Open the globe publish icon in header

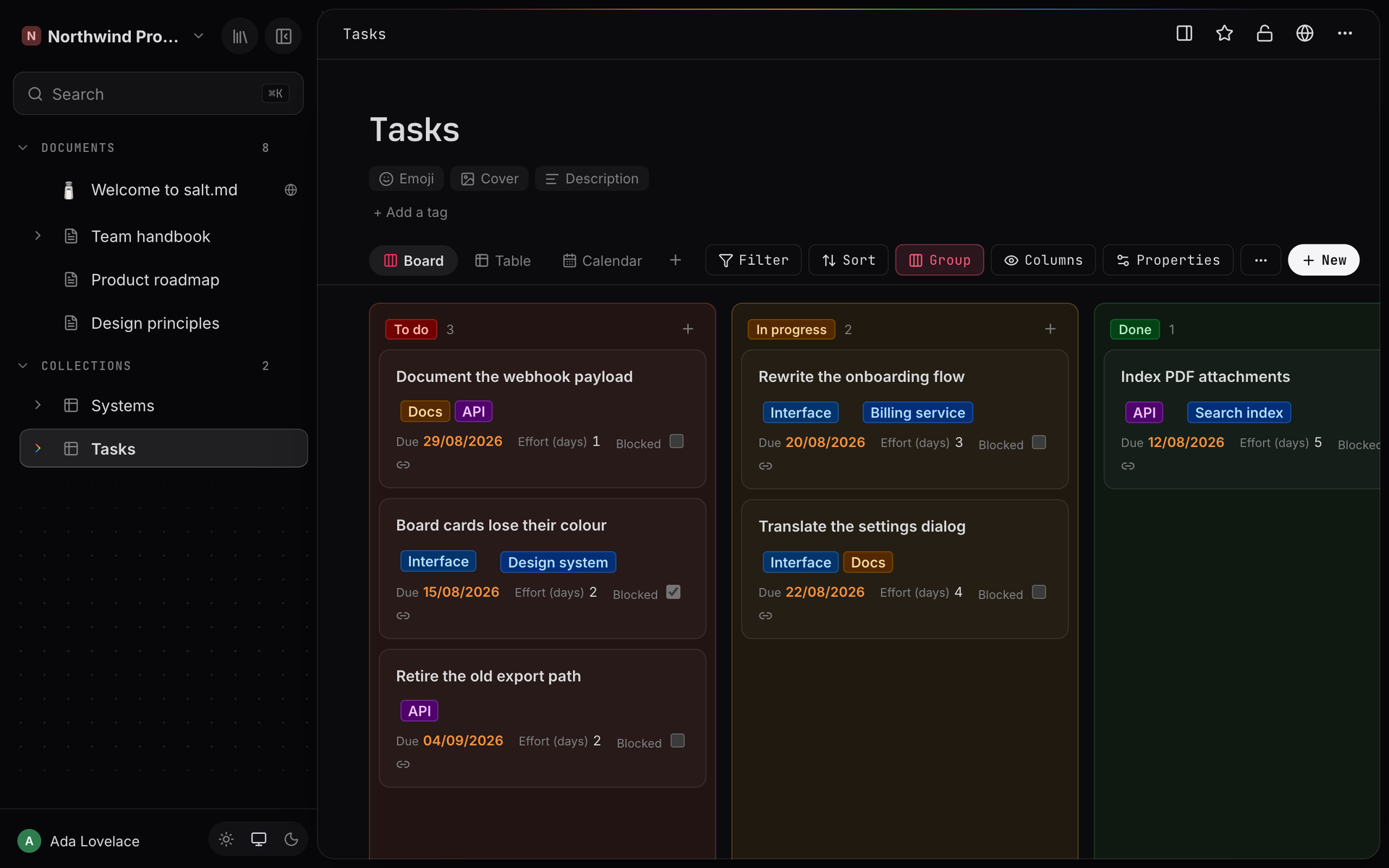(x=1304, y=33)
